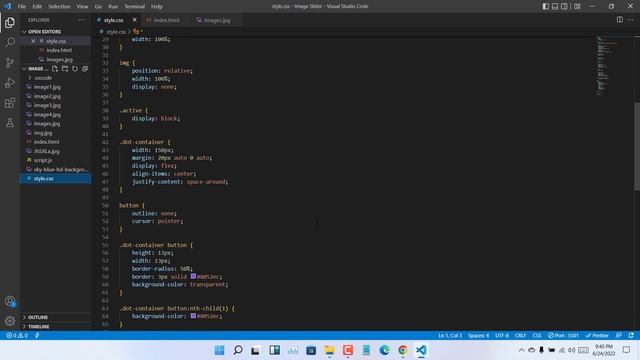Open File Explorer from taskbar

click(329, 350)
